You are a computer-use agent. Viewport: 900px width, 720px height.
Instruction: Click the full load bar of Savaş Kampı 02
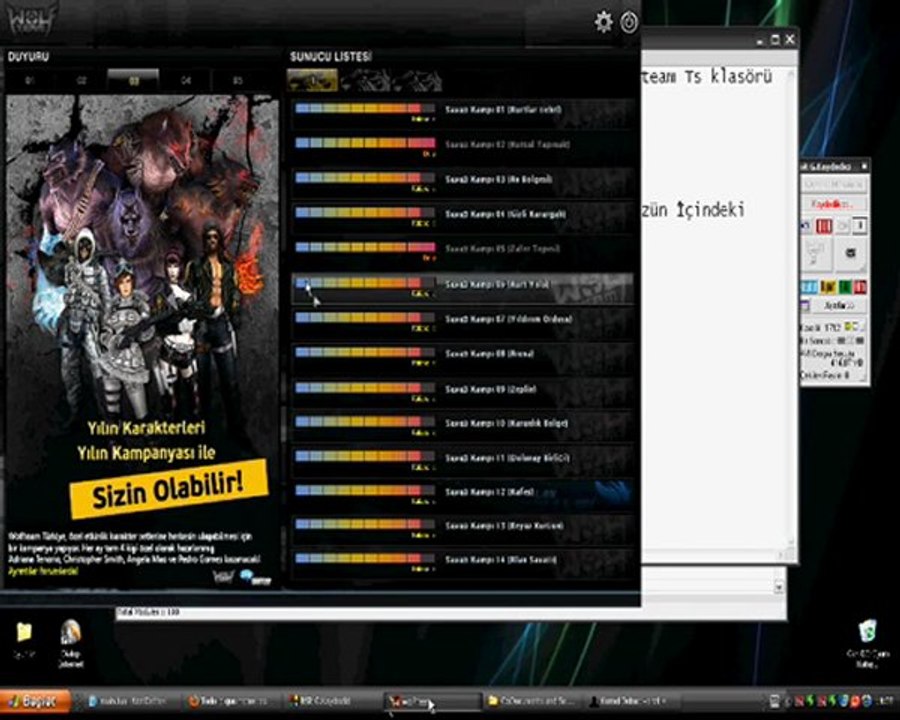point(365,143)
